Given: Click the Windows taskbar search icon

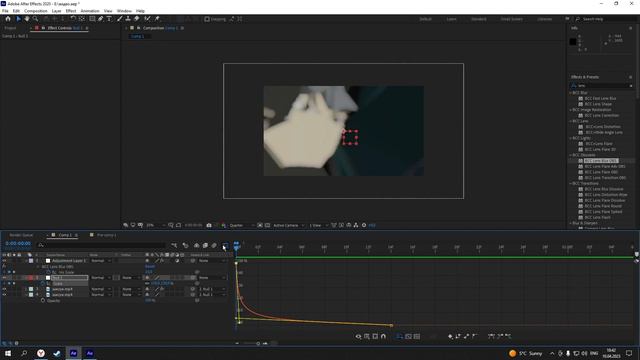Looking at the screenshot, I should [24, 353].
